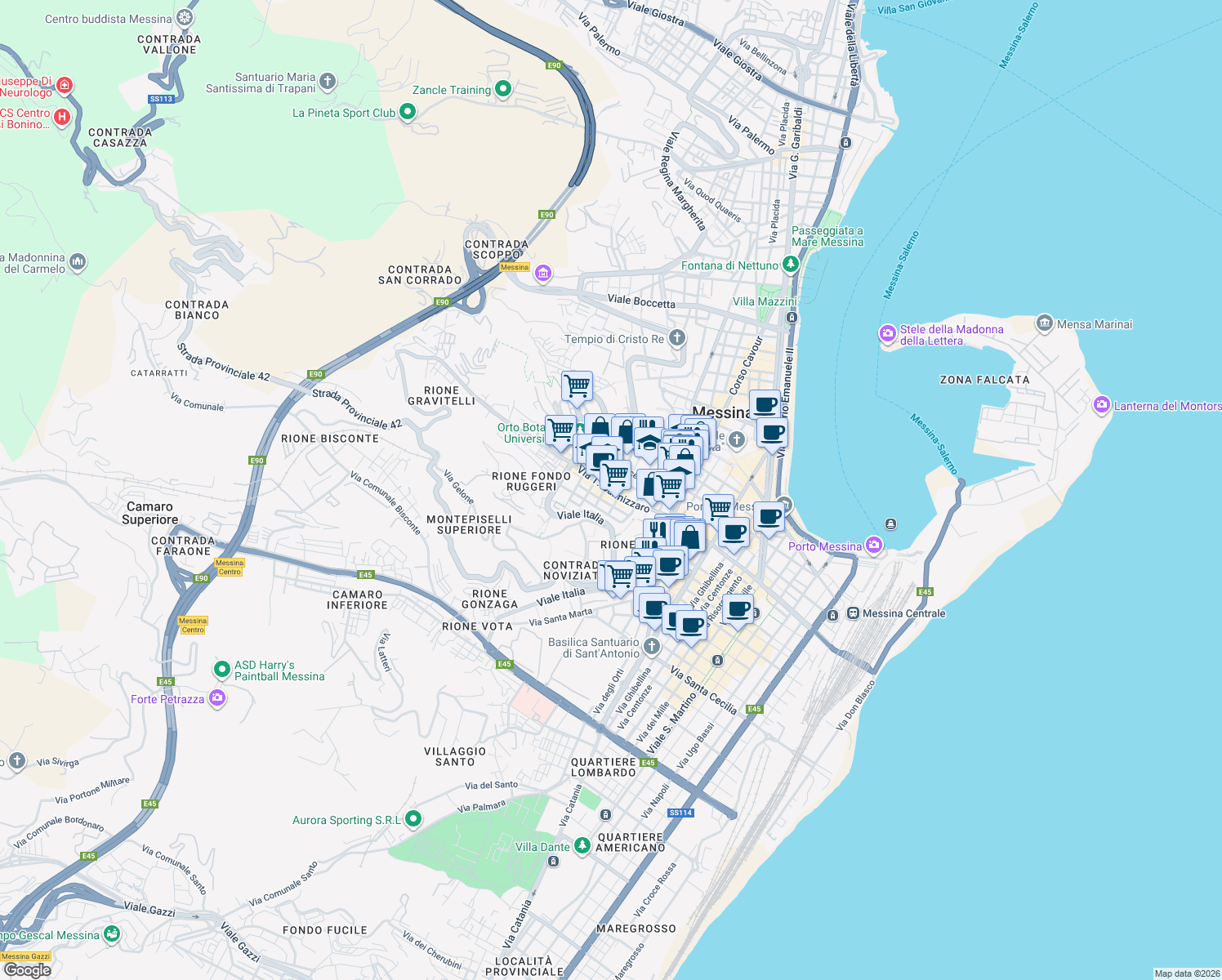This screenshot has height=980, width=1222.
Task: Click the Stele della Madonna della Lettera marker
Action: (887, 334)
